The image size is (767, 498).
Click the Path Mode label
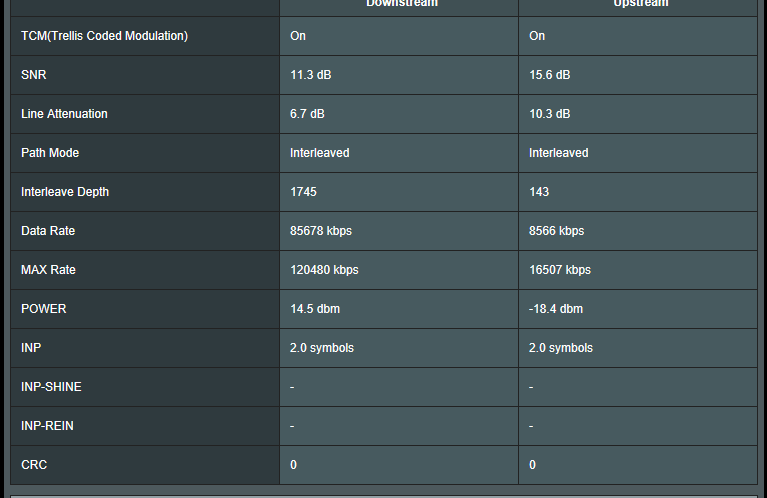tap(50, 153)
